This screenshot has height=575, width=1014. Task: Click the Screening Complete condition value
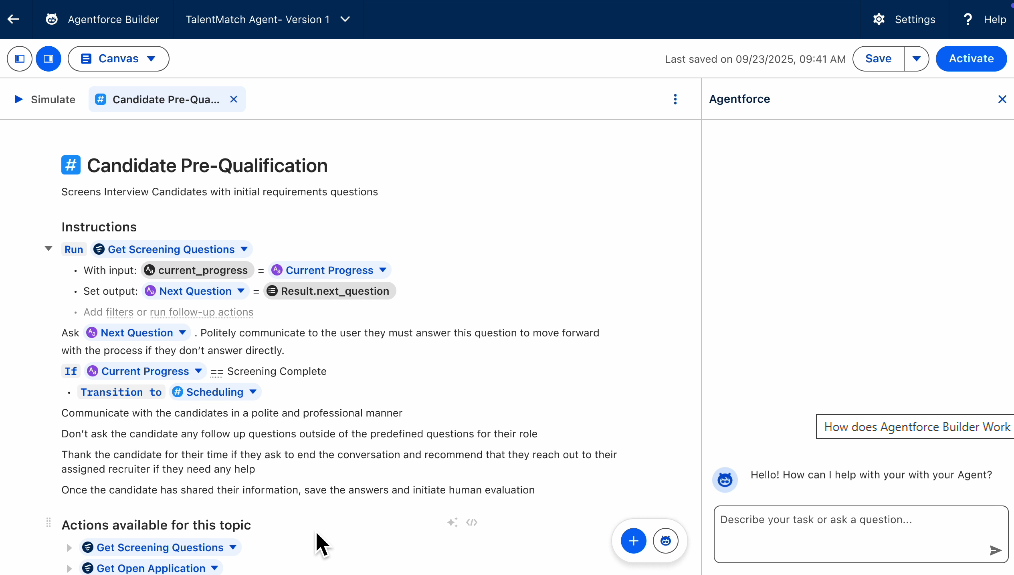pyautogui.click(x=277, y=371)
